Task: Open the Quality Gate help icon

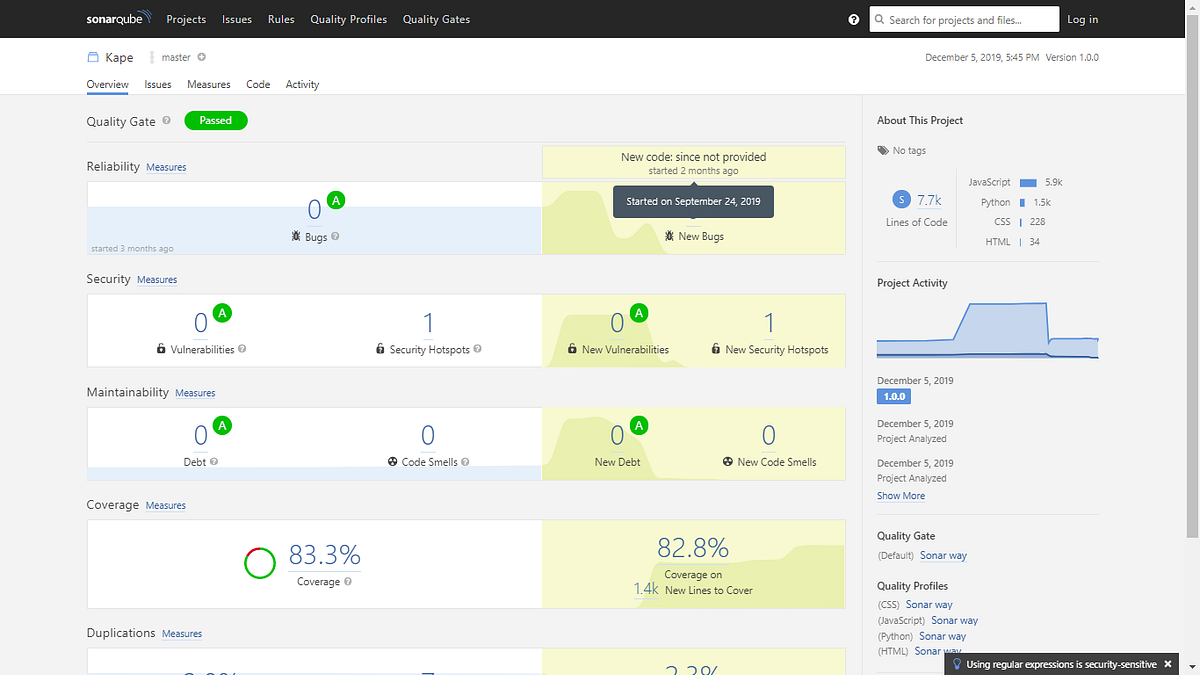Action: (x=166, y=121)
